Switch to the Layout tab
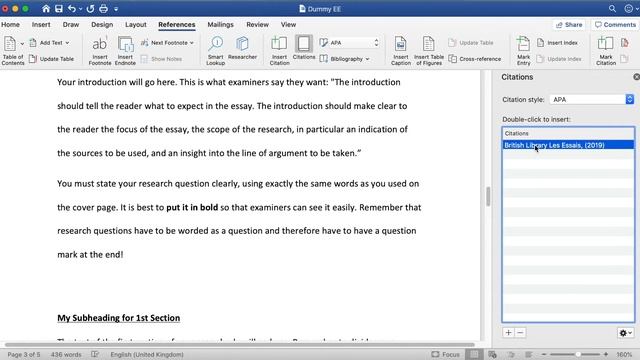Image resolution: width=640 pixels, height=360 pixels. (x=136, y=24)
